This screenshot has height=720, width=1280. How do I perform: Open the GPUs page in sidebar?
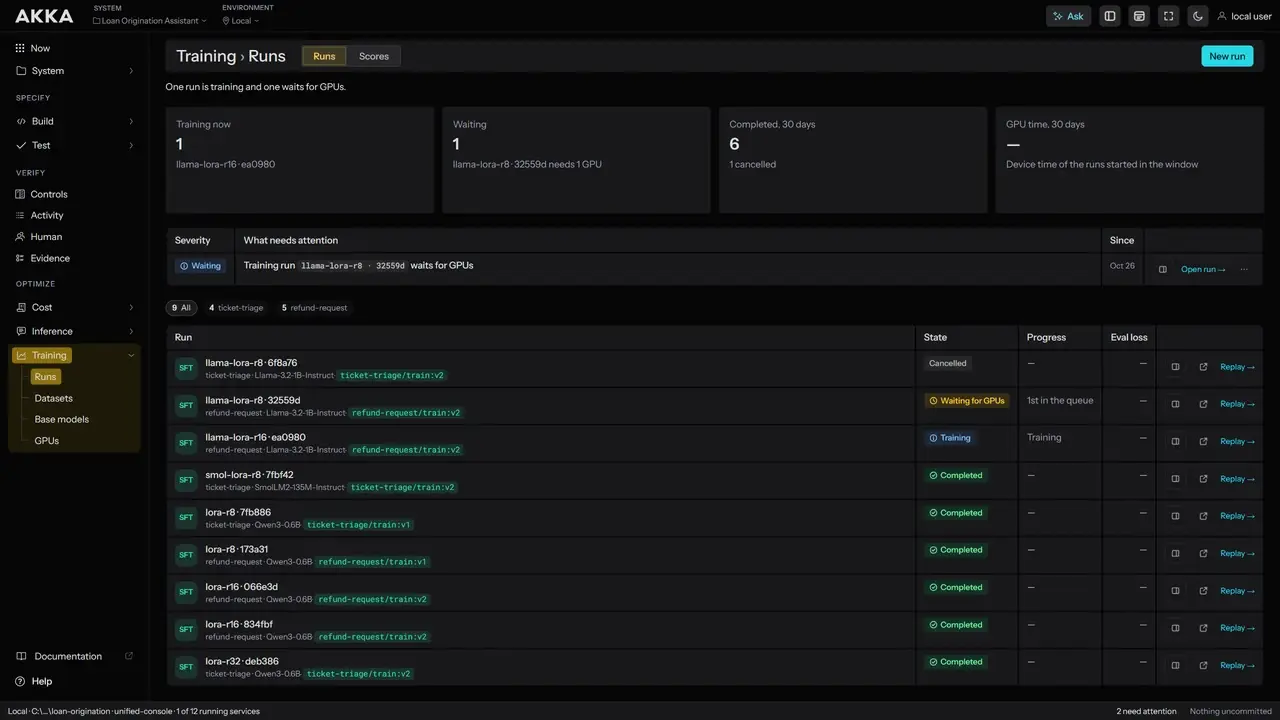(x=47, y=440)
